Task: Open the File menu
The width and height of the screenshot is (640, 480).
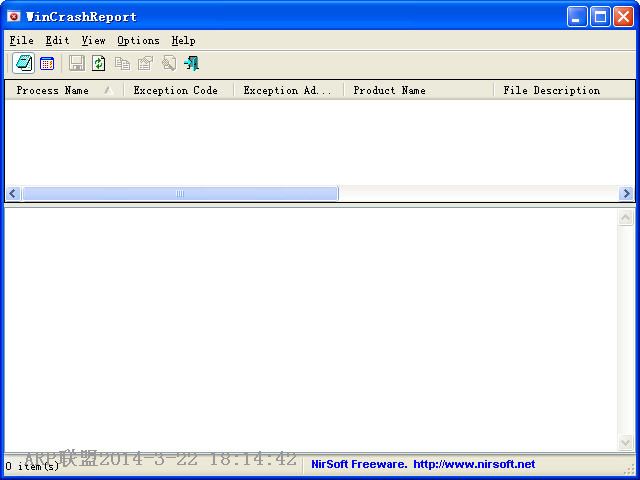Action: 21,40
